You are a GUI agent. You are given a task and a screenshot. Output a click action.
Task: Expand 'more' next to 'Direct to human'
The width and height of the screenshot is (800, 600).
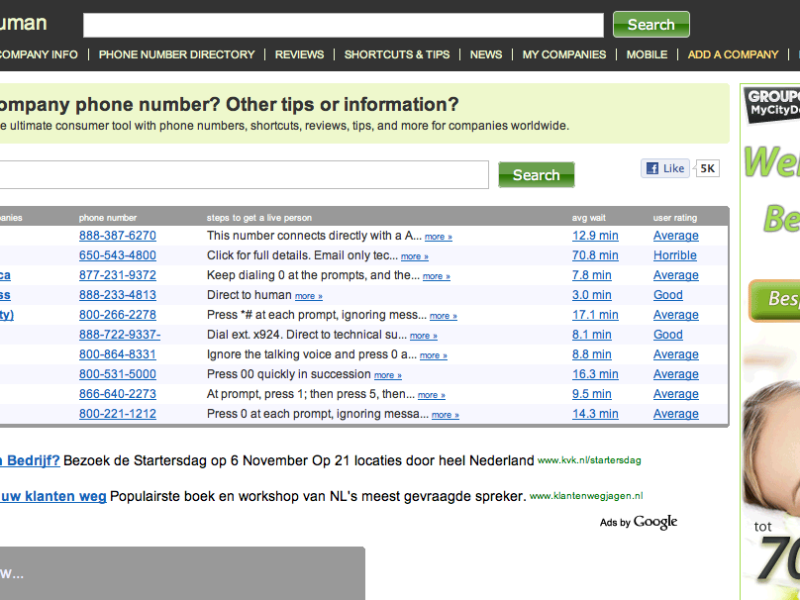(x=309, y=296)
